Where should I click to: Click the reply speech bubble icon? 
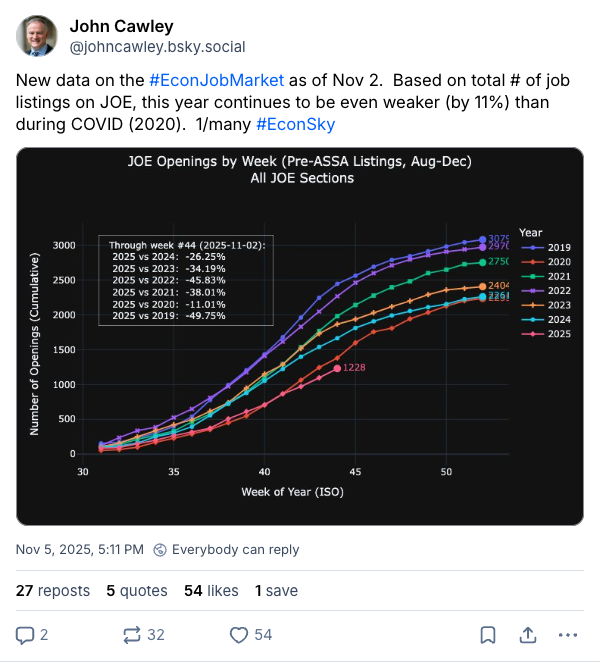tap(26, 634)
